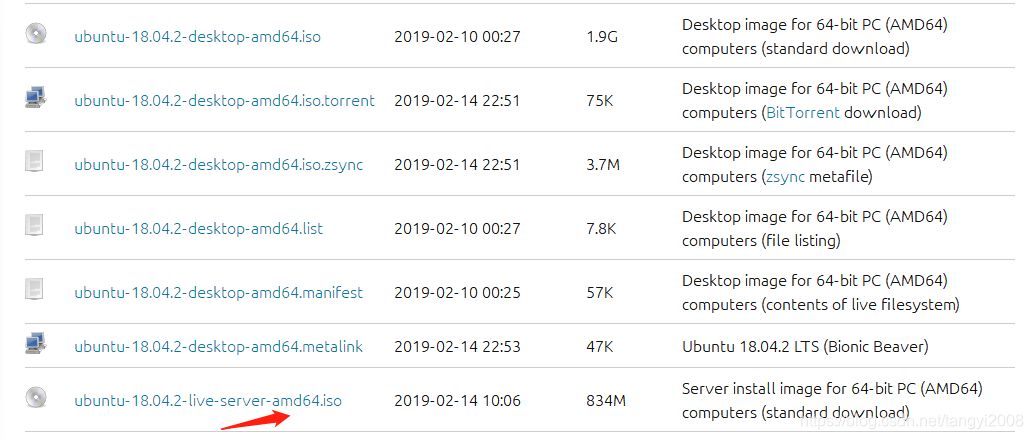Click the file icon beside desktop-amd64.iso.zsync

(x=34, y=161)
